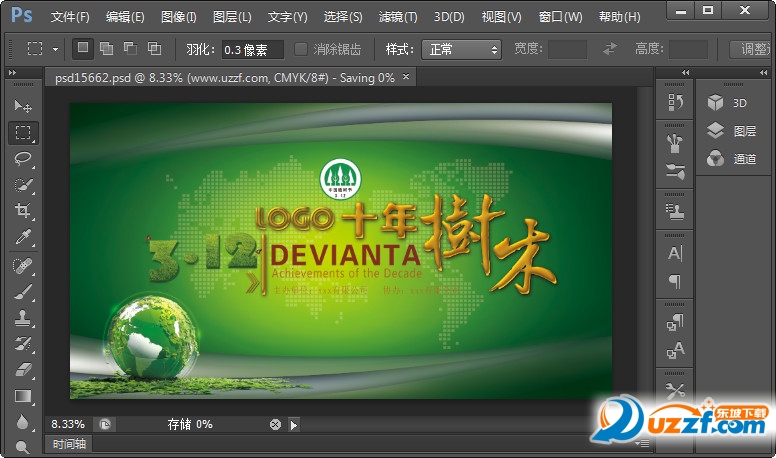Open the Character Styles panel icon

(675, 350)
